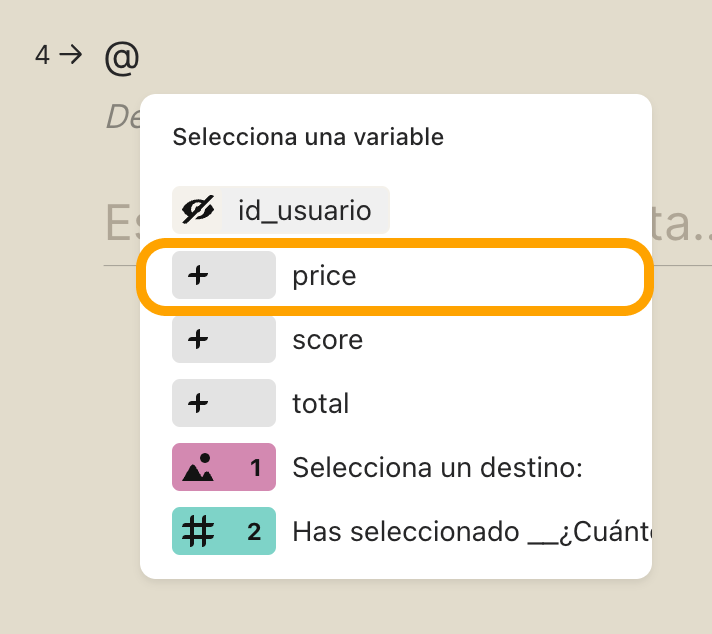The height and width of the screenshot is (634, 712).
Task: Click the description field behind the popup
Action: (123, 117)
